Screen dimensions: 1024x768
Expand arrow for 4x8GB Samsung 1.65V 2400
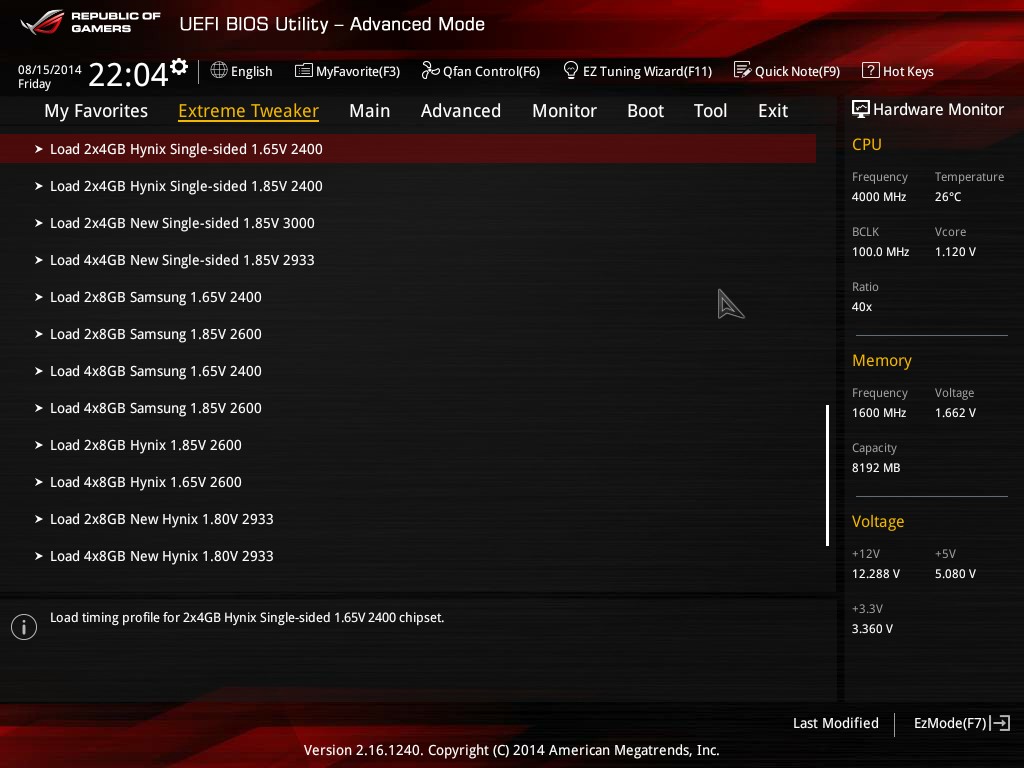click(39, 371)
